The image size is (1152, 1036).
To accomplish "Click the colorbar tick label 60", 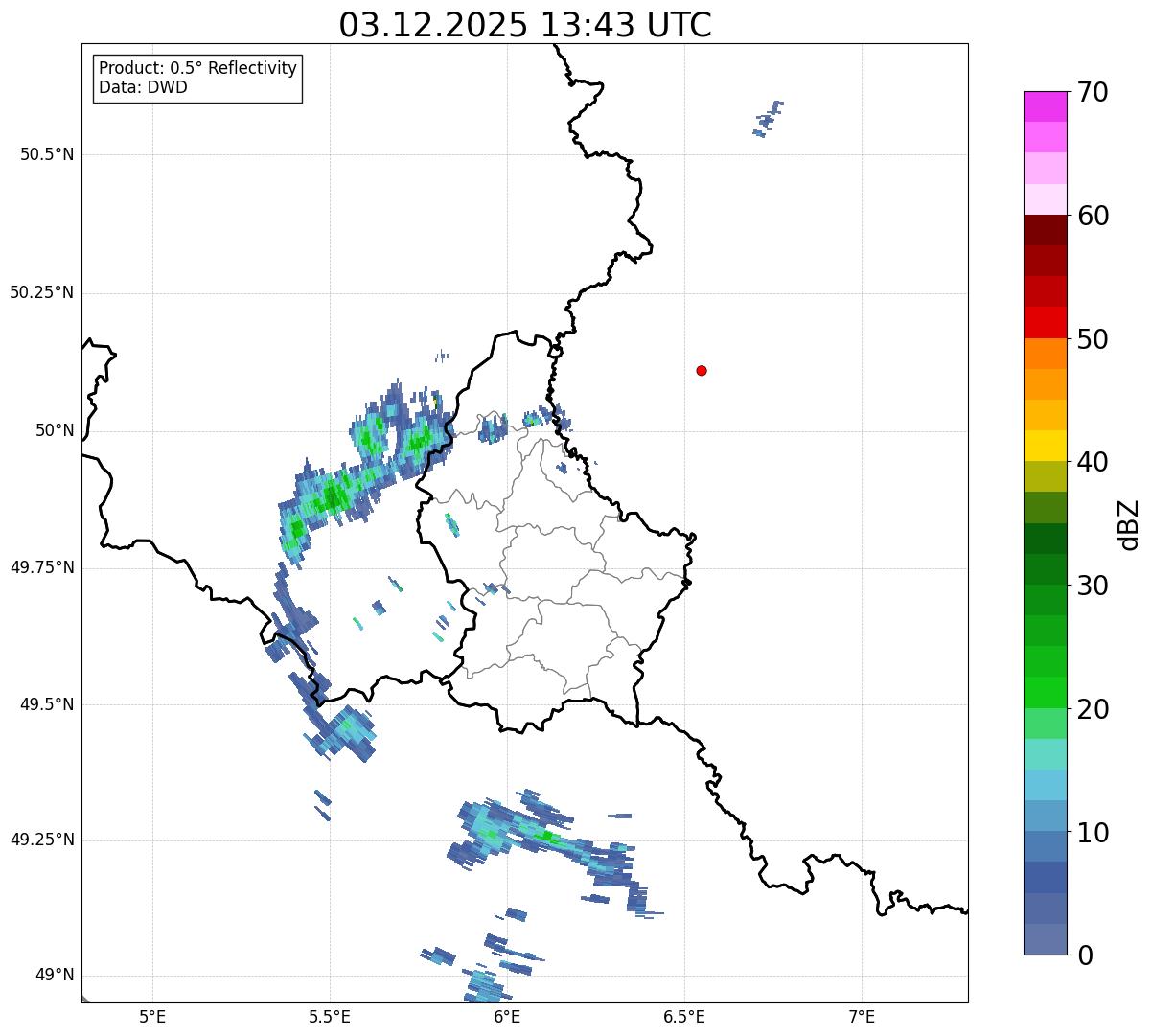I will click(x=1093, y=216).
